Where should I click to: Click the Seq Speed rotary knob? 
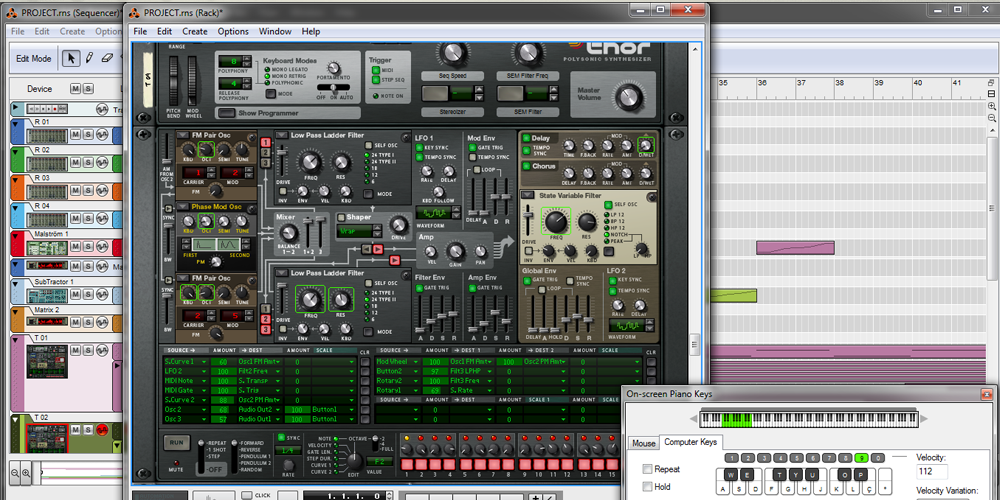452,53
